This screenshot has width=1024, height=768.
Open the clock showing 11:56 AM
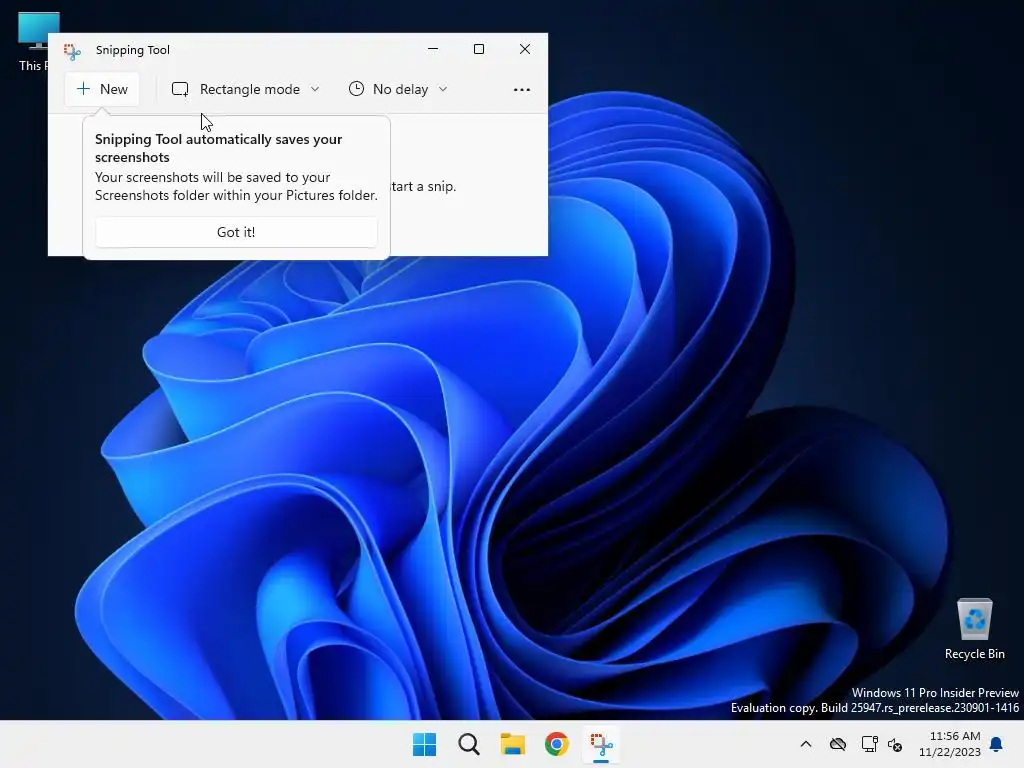(950, 744)
